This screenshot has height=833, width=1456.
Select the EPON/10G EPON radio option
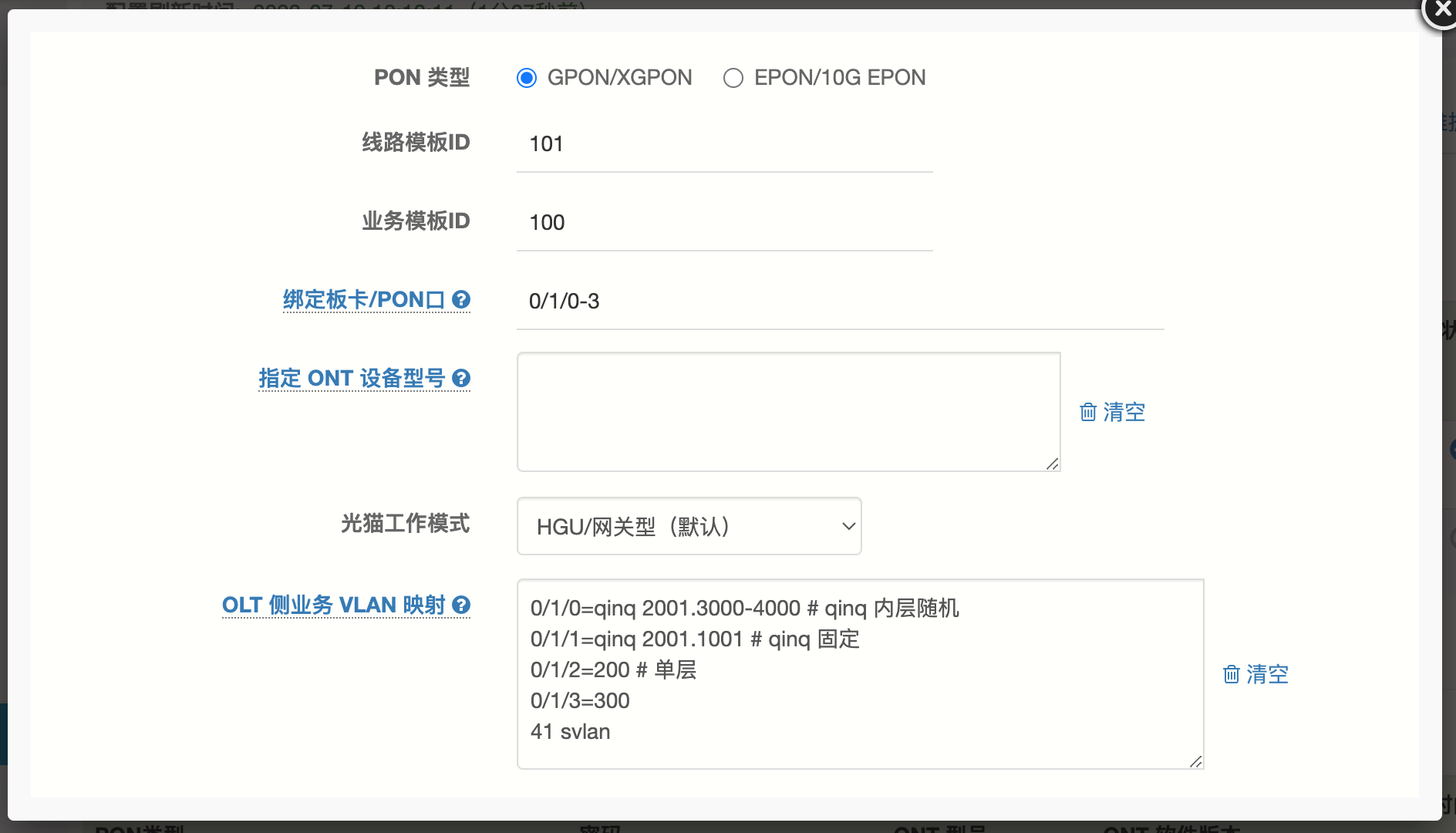(733, 78)
